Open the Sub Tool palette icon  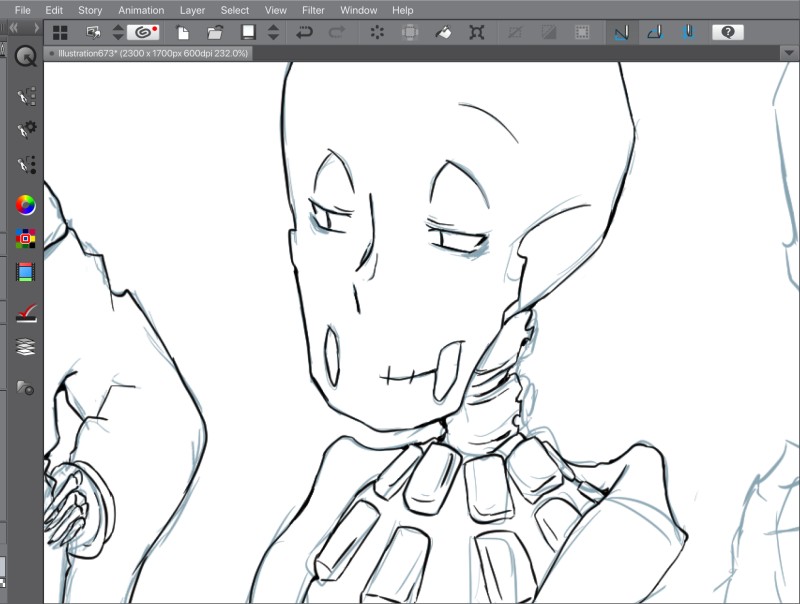[26, 96]
